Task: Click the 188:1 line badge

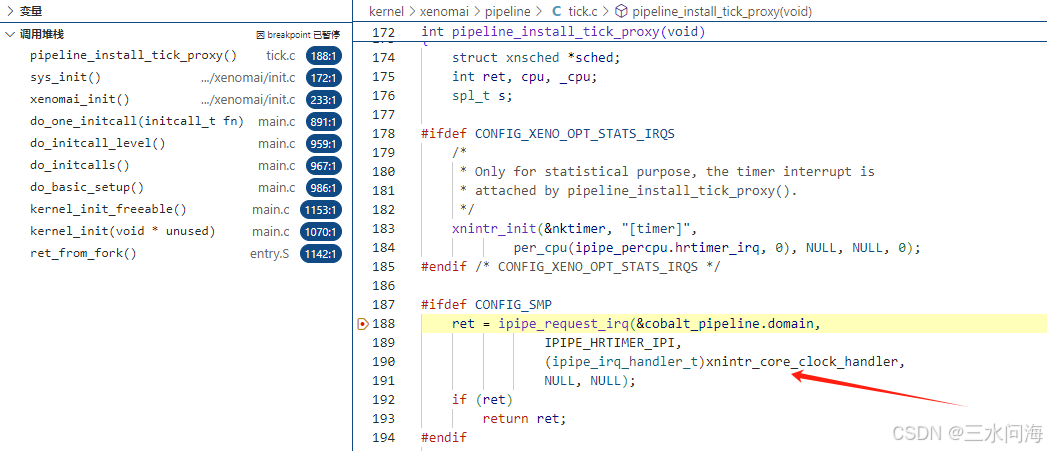Action: tap(324, 56)
